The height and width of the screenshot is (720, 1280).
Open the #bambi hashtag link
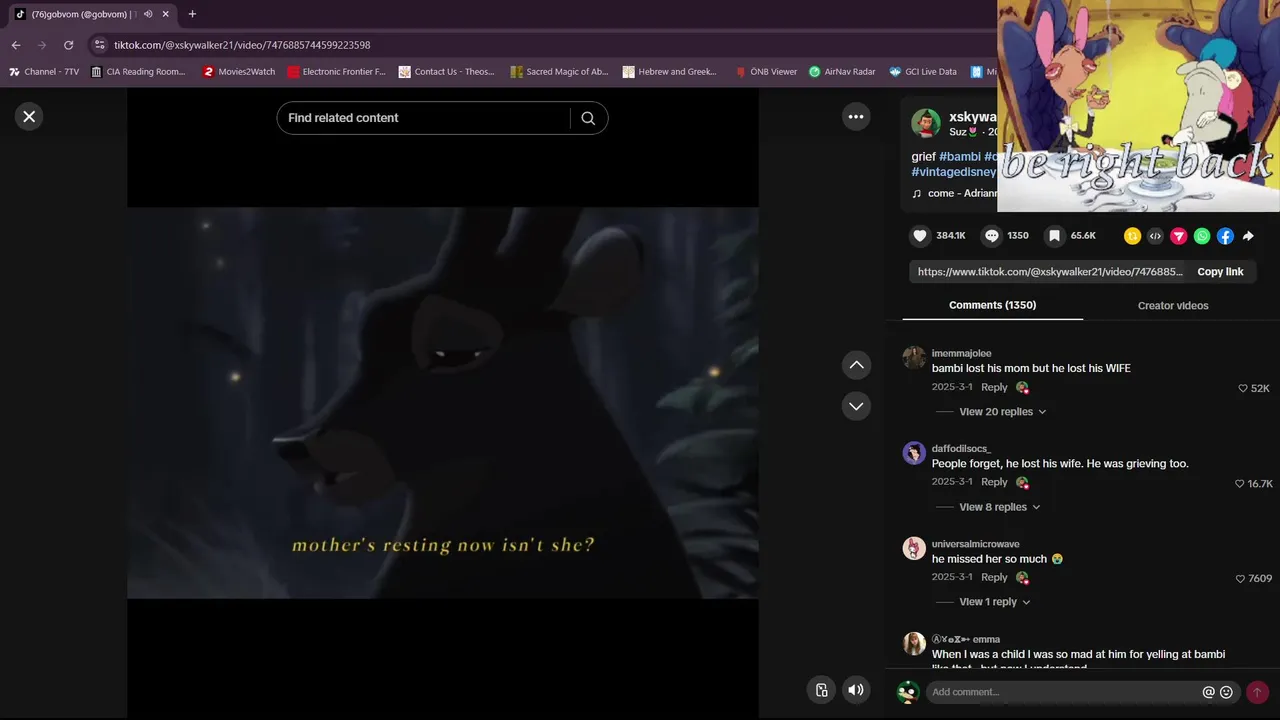[959, 157]
